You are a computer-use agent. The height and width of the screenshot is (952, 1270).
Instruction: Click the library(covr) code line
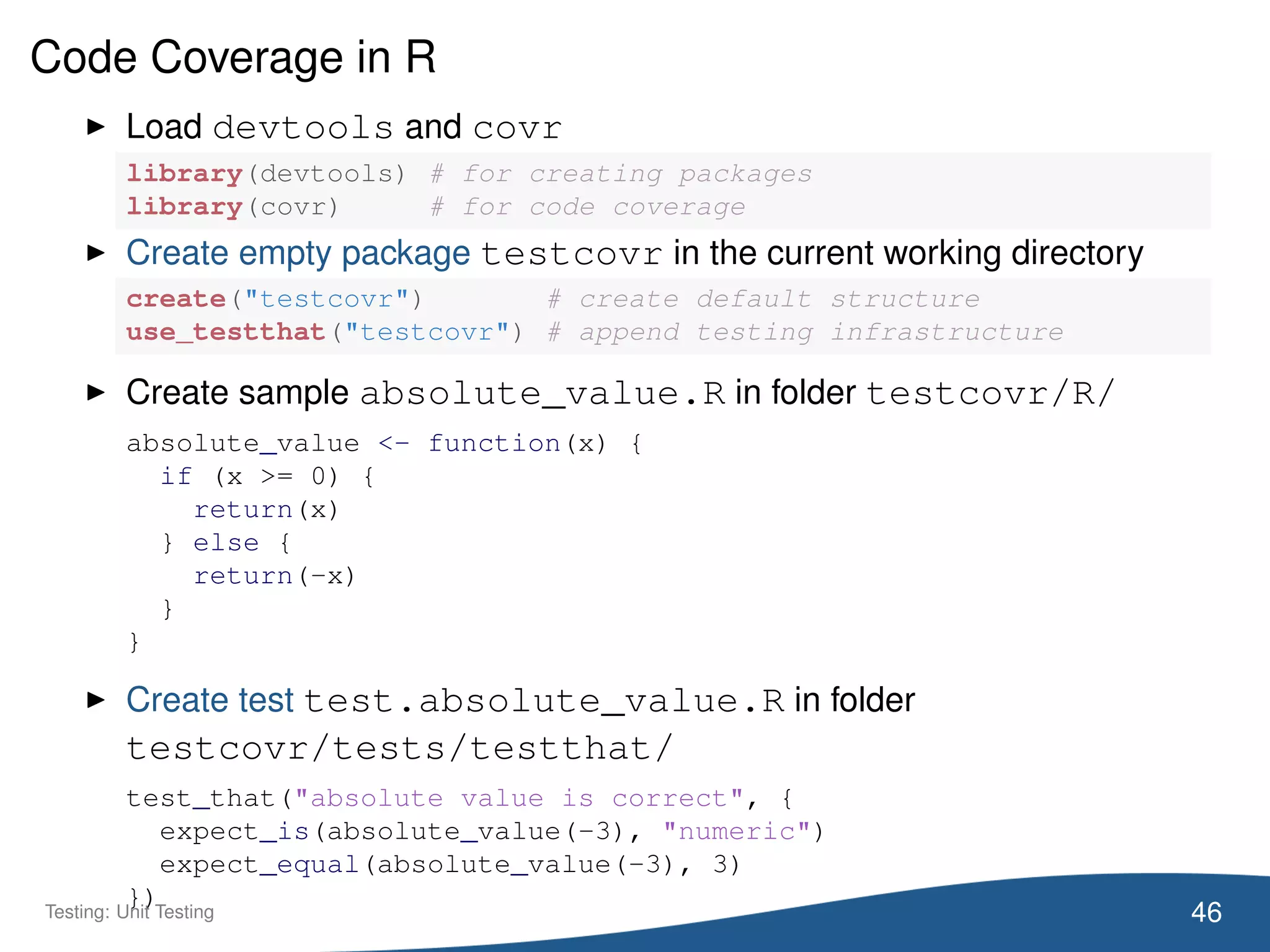point(233,207)
